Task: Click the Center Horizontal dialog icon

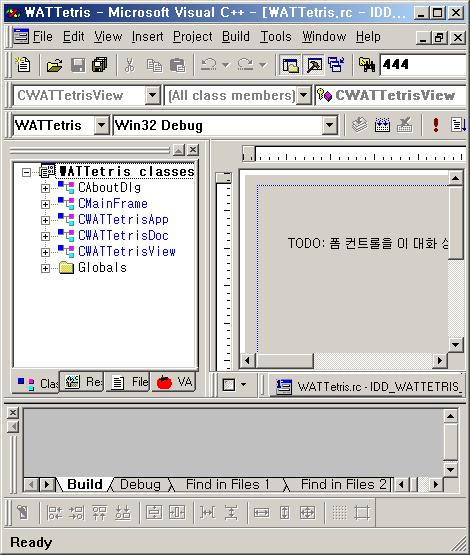Action: coord(177,512)
